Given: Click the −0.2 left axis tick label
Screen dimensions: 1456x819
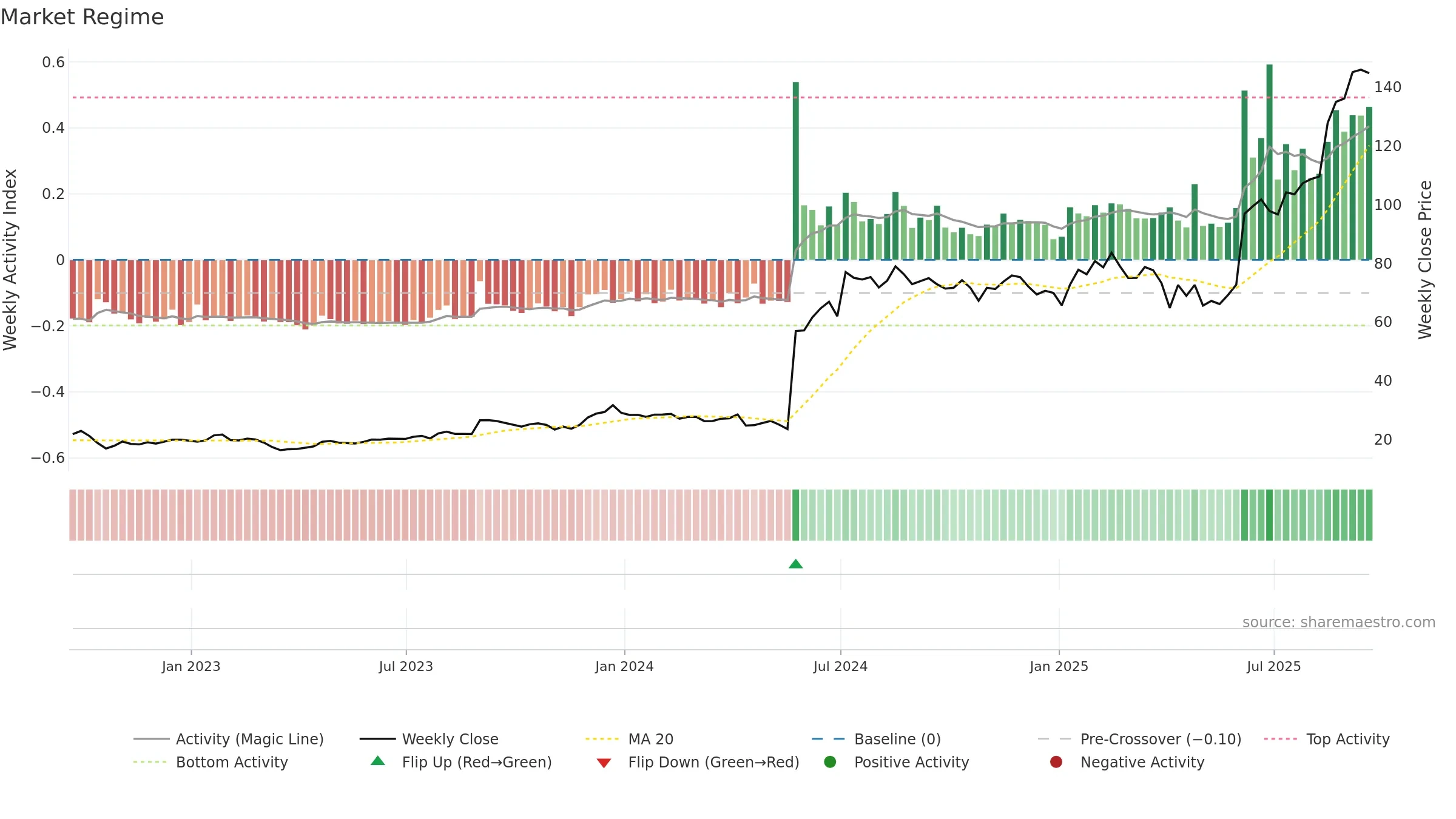Looking at the screenshot, I should (x=48, y=326).
